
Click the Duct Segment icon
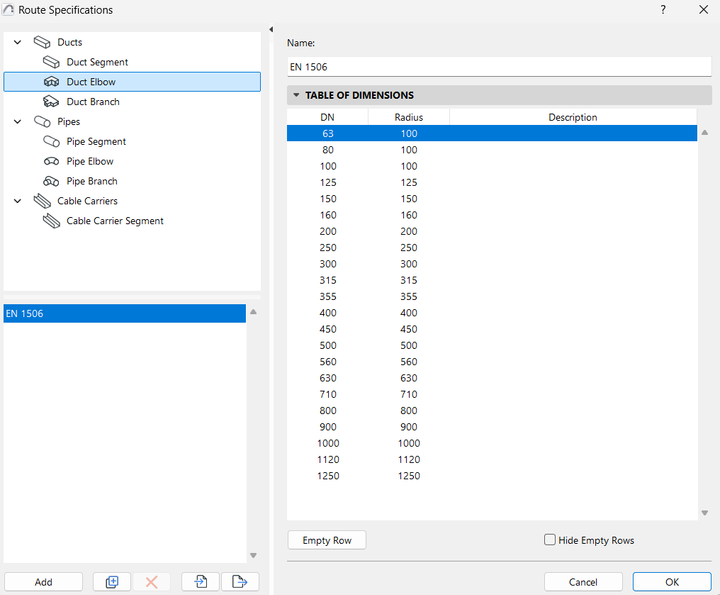[x=51, y=62]
